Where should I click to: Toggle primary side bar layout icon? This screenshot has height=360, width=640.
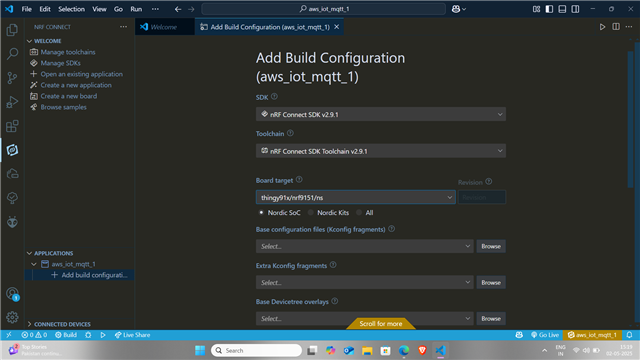549,9
